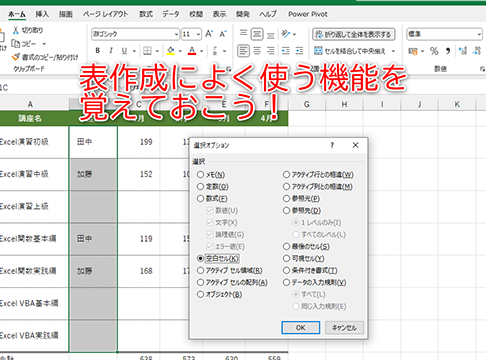Click the orientation (text angle) icon

[x=286, y=34]
